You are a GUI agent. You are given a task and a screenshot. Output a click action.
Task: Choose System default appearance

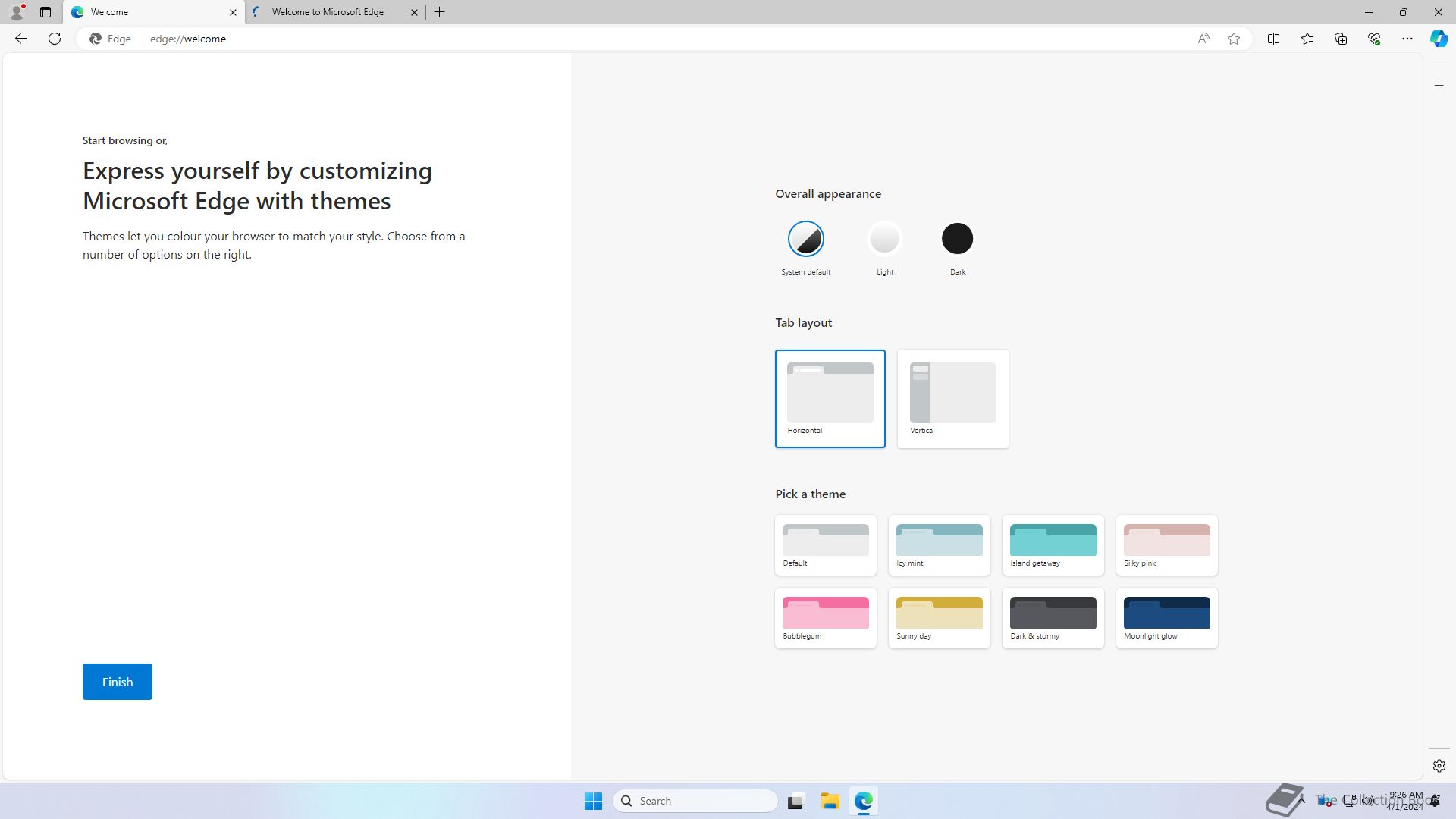[805, 239]
